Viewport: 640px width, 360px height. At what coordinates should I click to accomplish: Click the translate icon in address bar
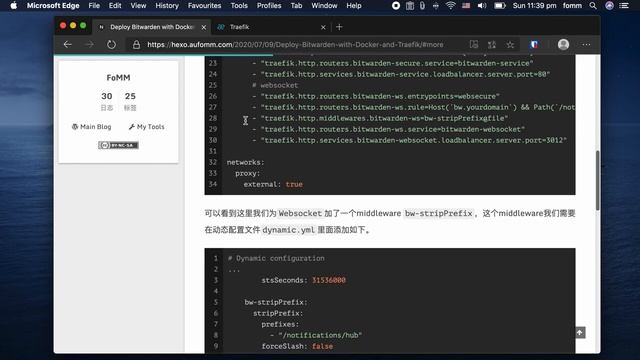[492, 44]
